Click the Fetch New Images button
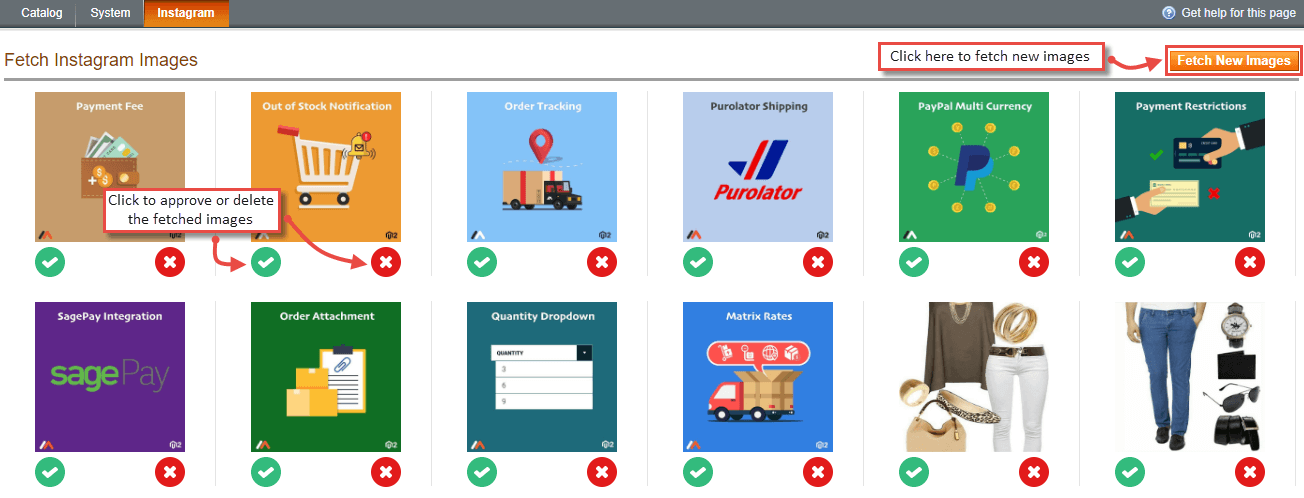1304x498 pixels. tap(1234, 61)
